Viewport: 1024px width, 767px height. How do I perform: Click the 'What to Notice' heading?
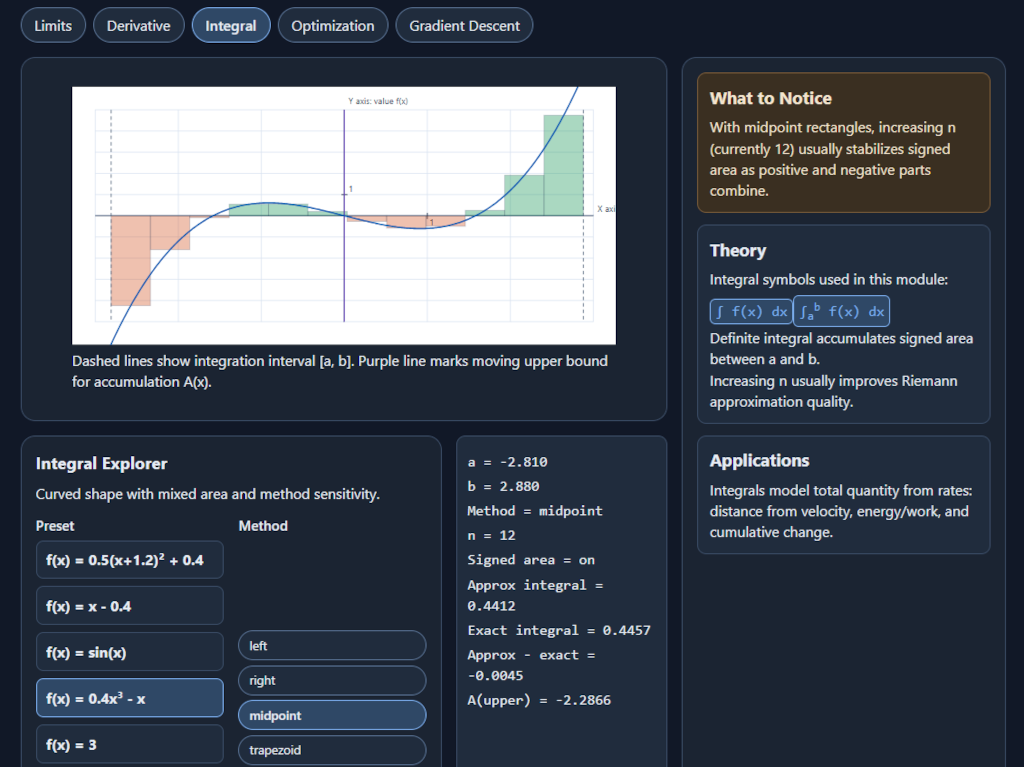(x=771, y=98)
